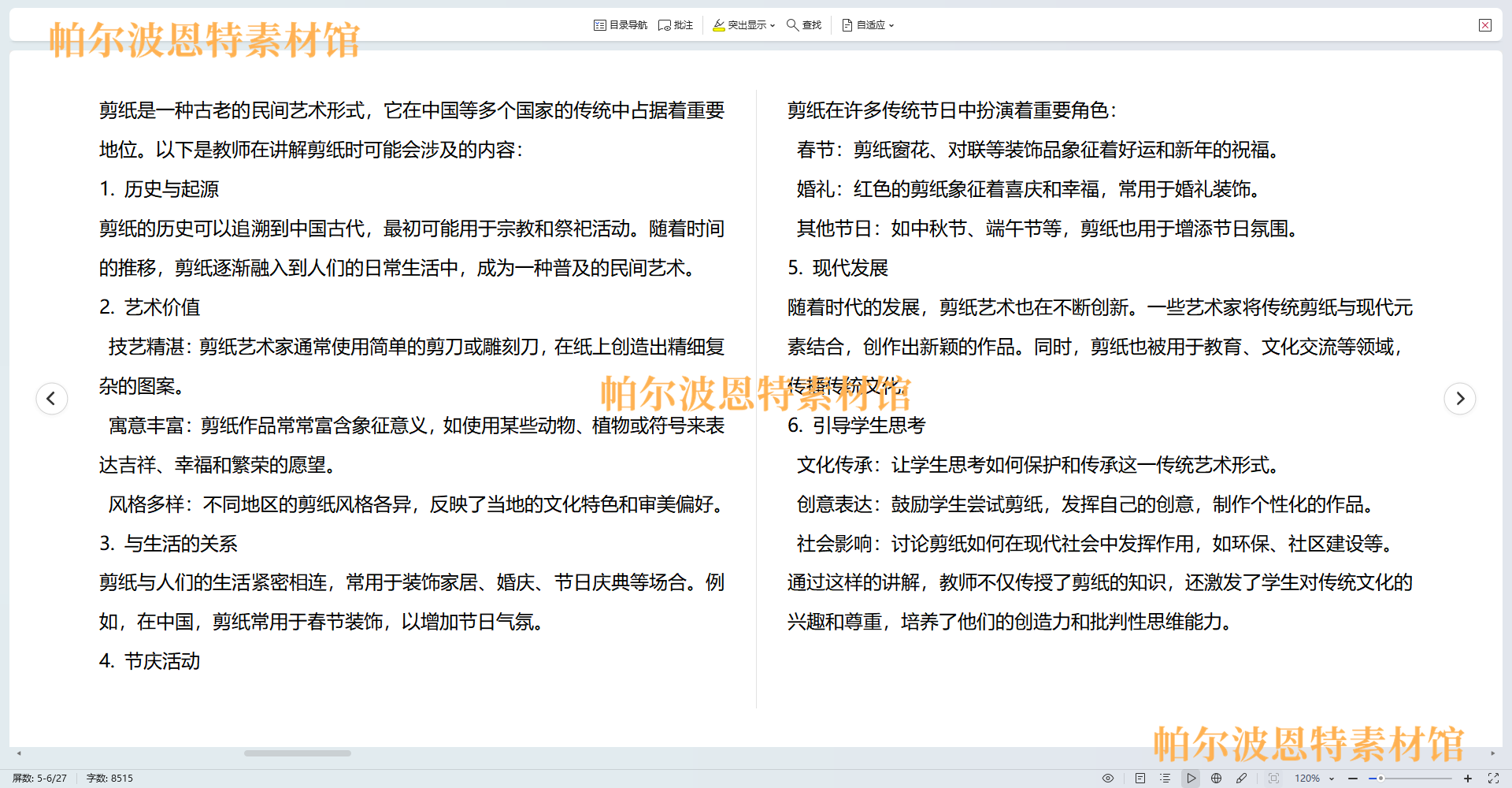The width and height of the screenshot is (1512, 788).
Task: Click the line starting with '风格多样：'
Action: tap(417, 504)
